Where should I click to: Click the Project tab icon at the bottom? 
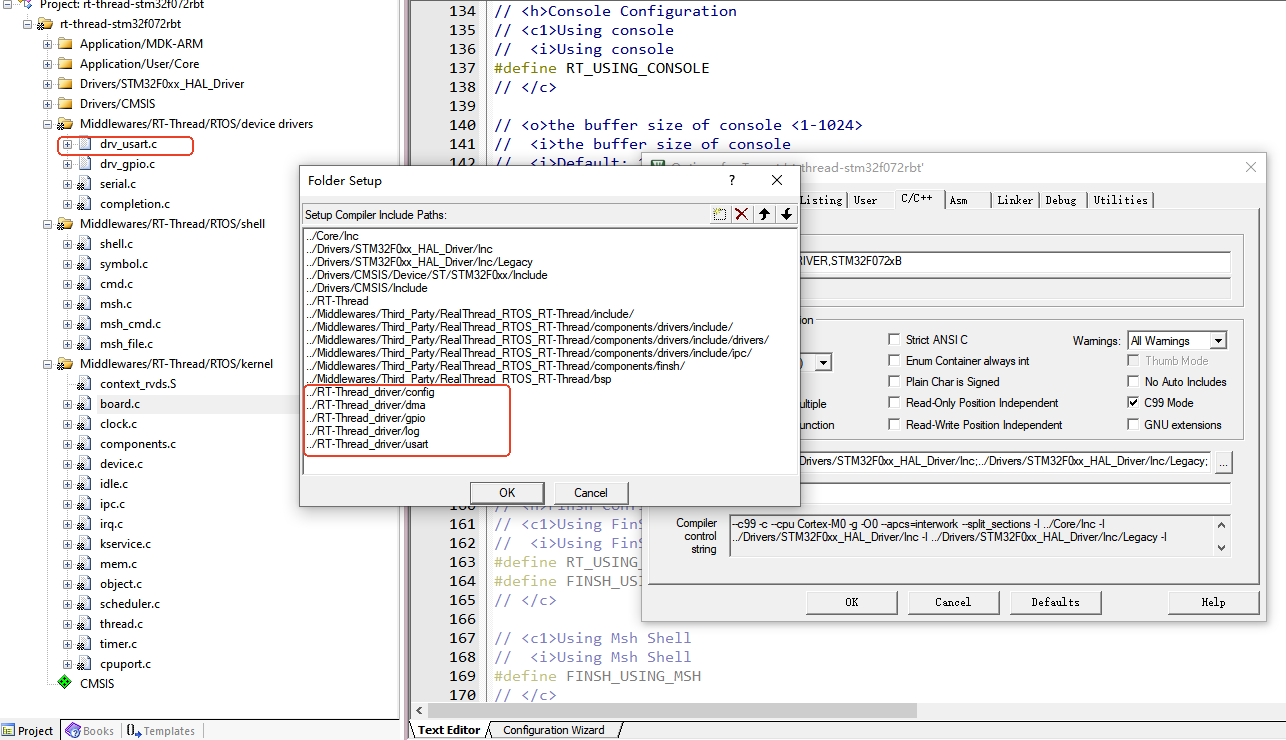coord(9,731)
